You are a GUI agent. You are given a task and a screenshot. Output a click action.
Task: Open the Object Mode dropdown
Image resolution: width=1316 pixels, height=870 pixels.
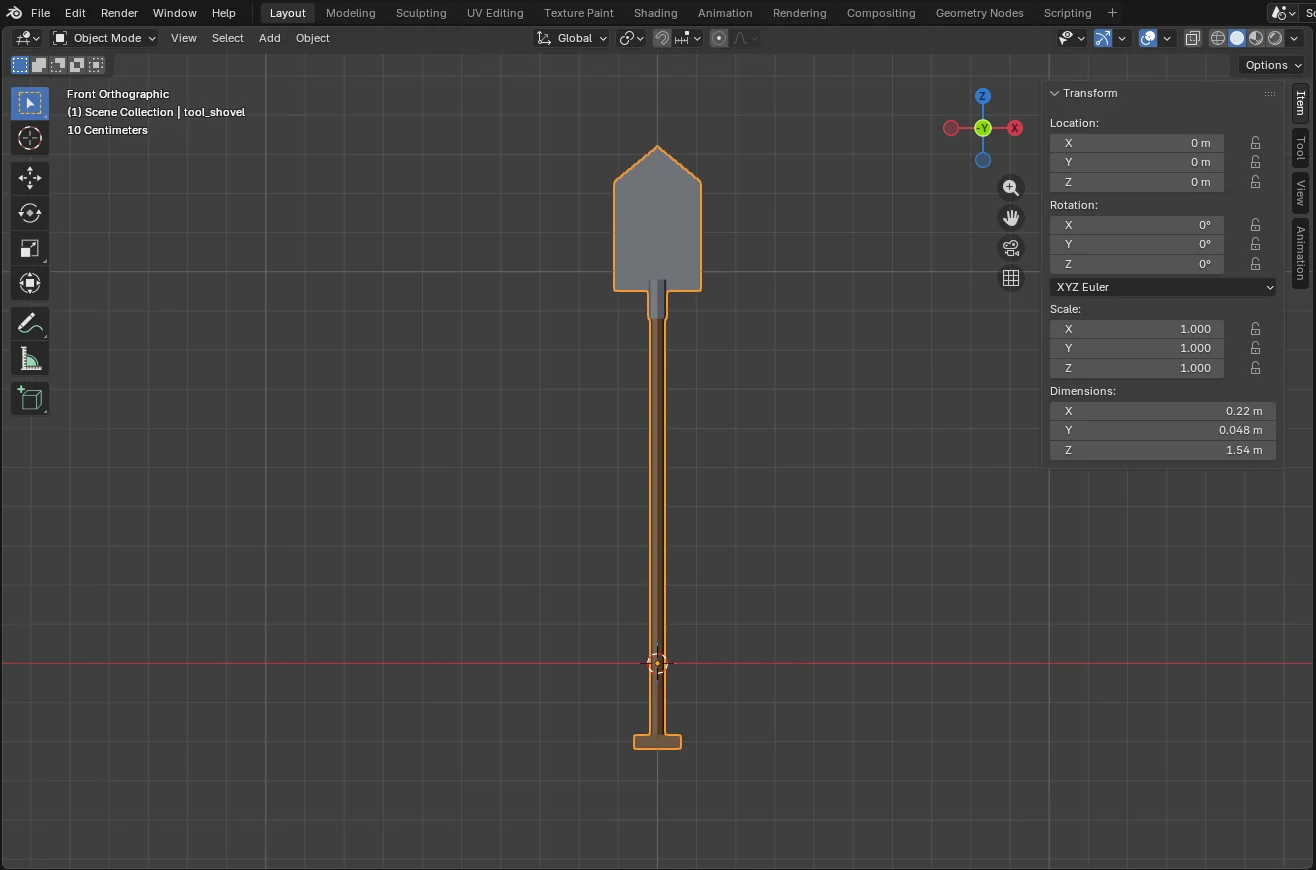(104, 38)
